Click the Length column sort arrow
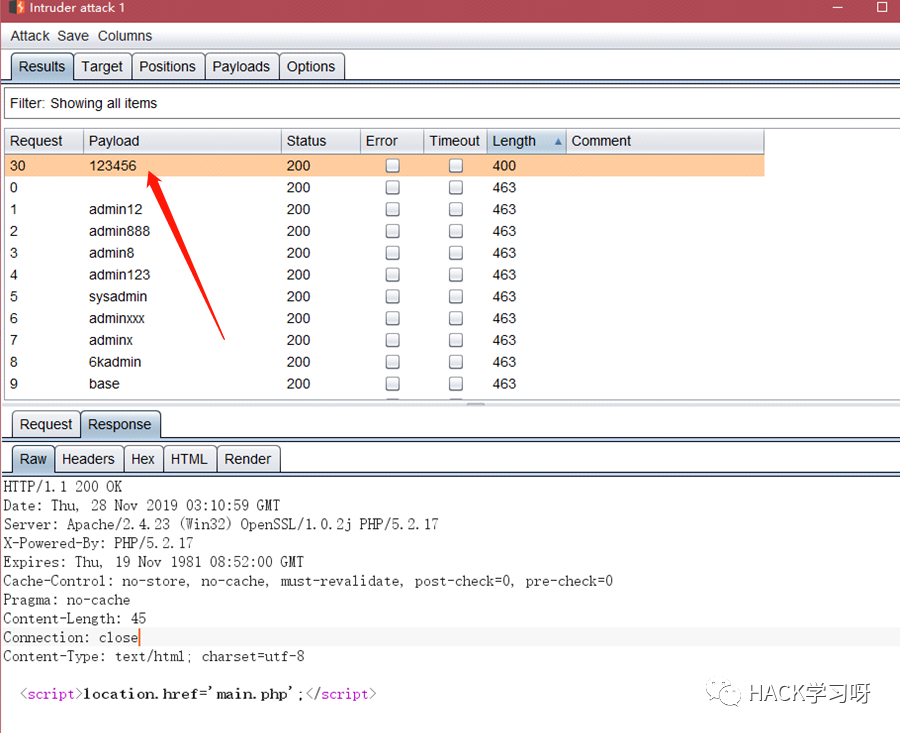This screenshot has width=900, height=733. tap(558, 142)
